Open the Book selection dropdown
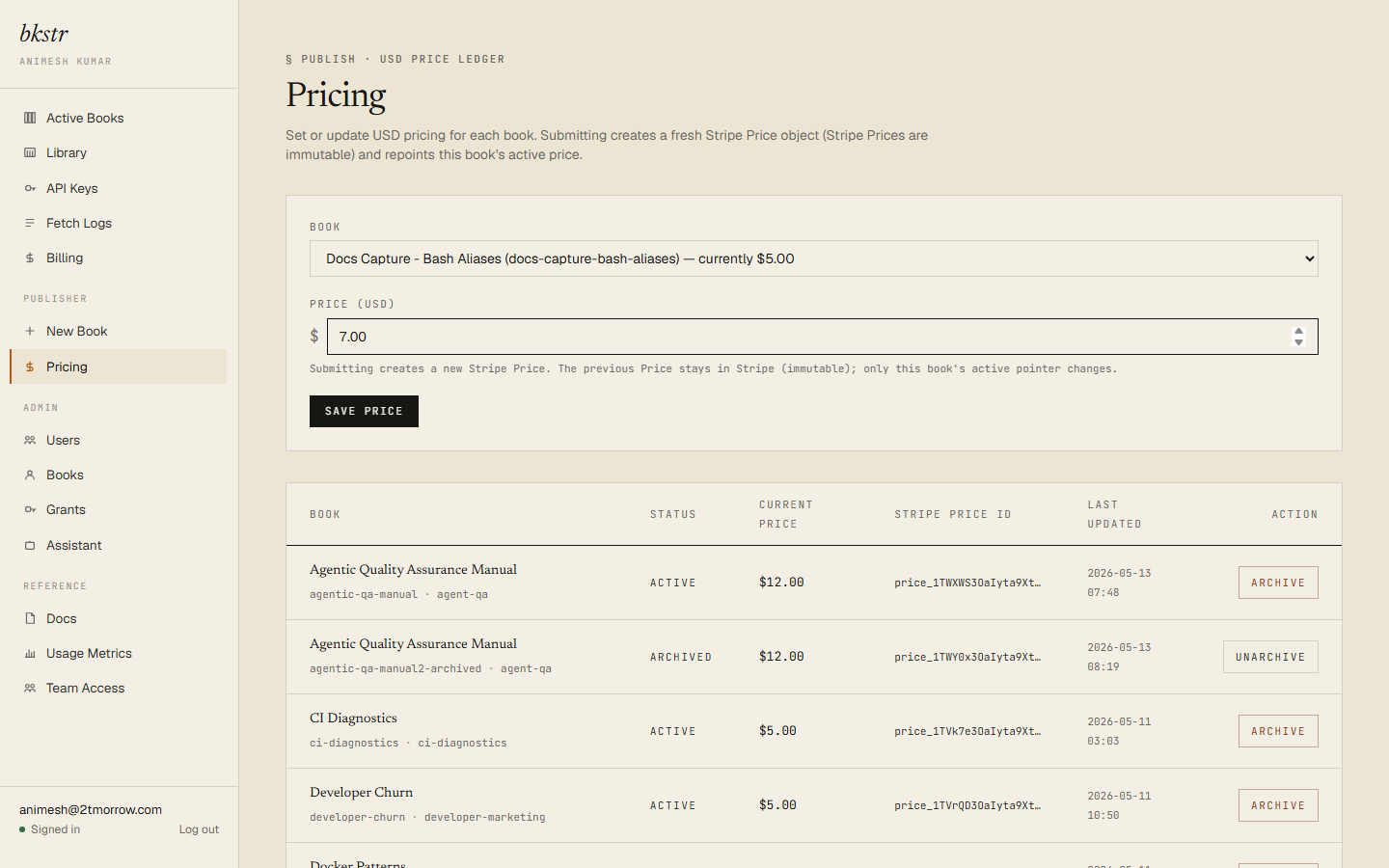The height and width of the screenshot is (868, 1389). coord(814,258)
